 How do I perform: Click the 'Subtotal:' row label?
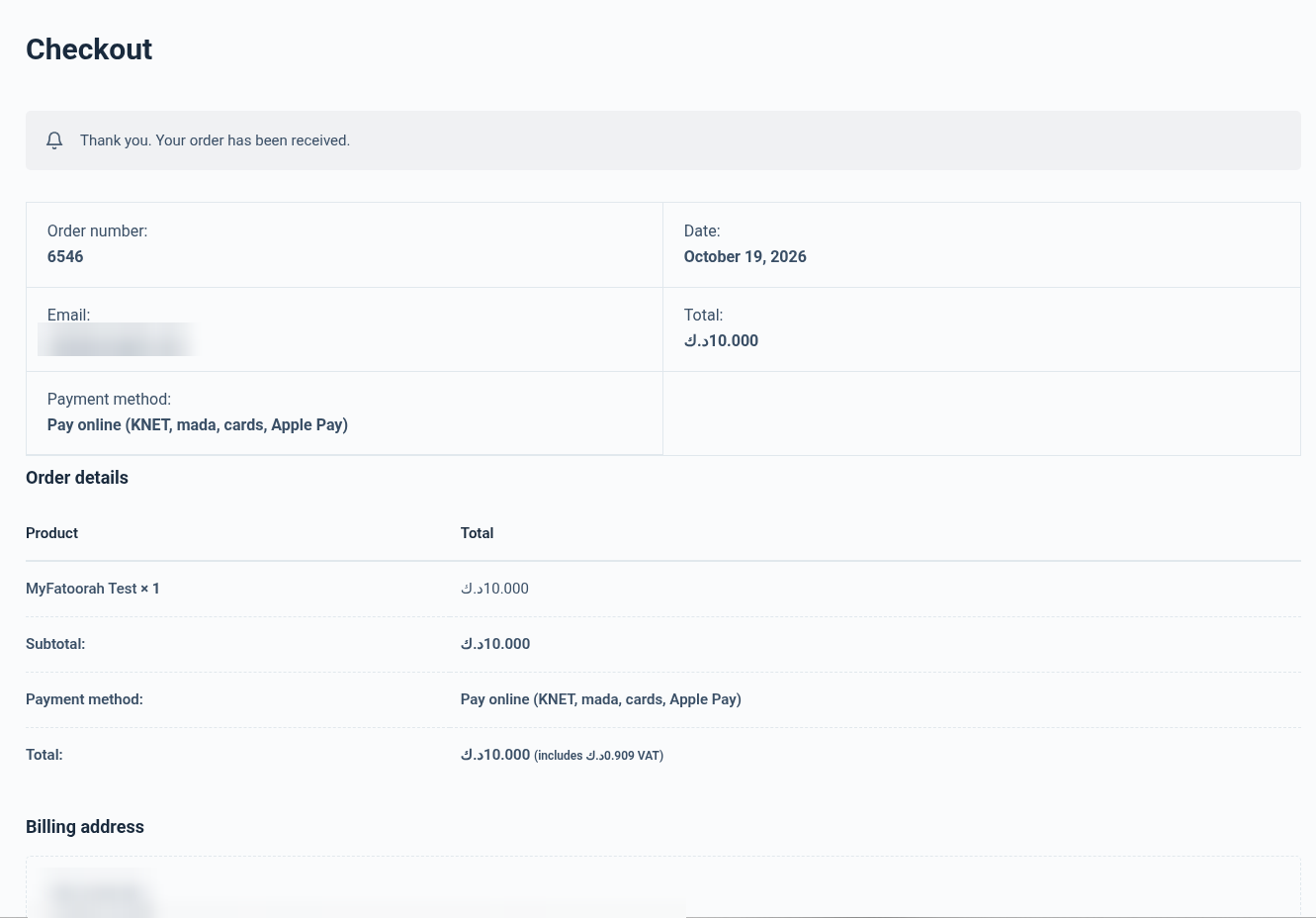pos(55,644)
